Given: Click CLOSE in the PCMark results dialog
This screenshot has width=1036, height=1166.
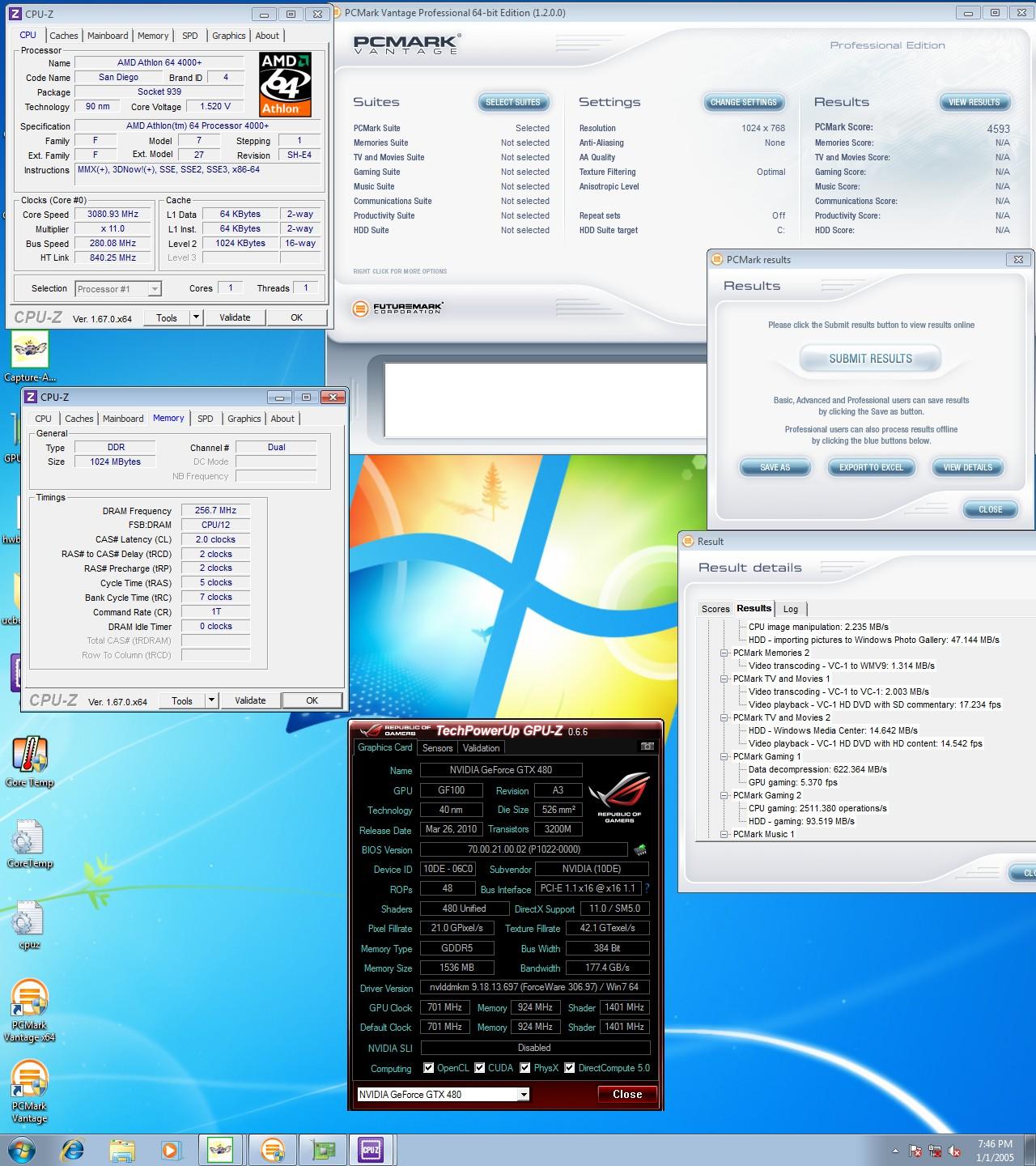Looking at the screenshot, I should pos(991,509).
